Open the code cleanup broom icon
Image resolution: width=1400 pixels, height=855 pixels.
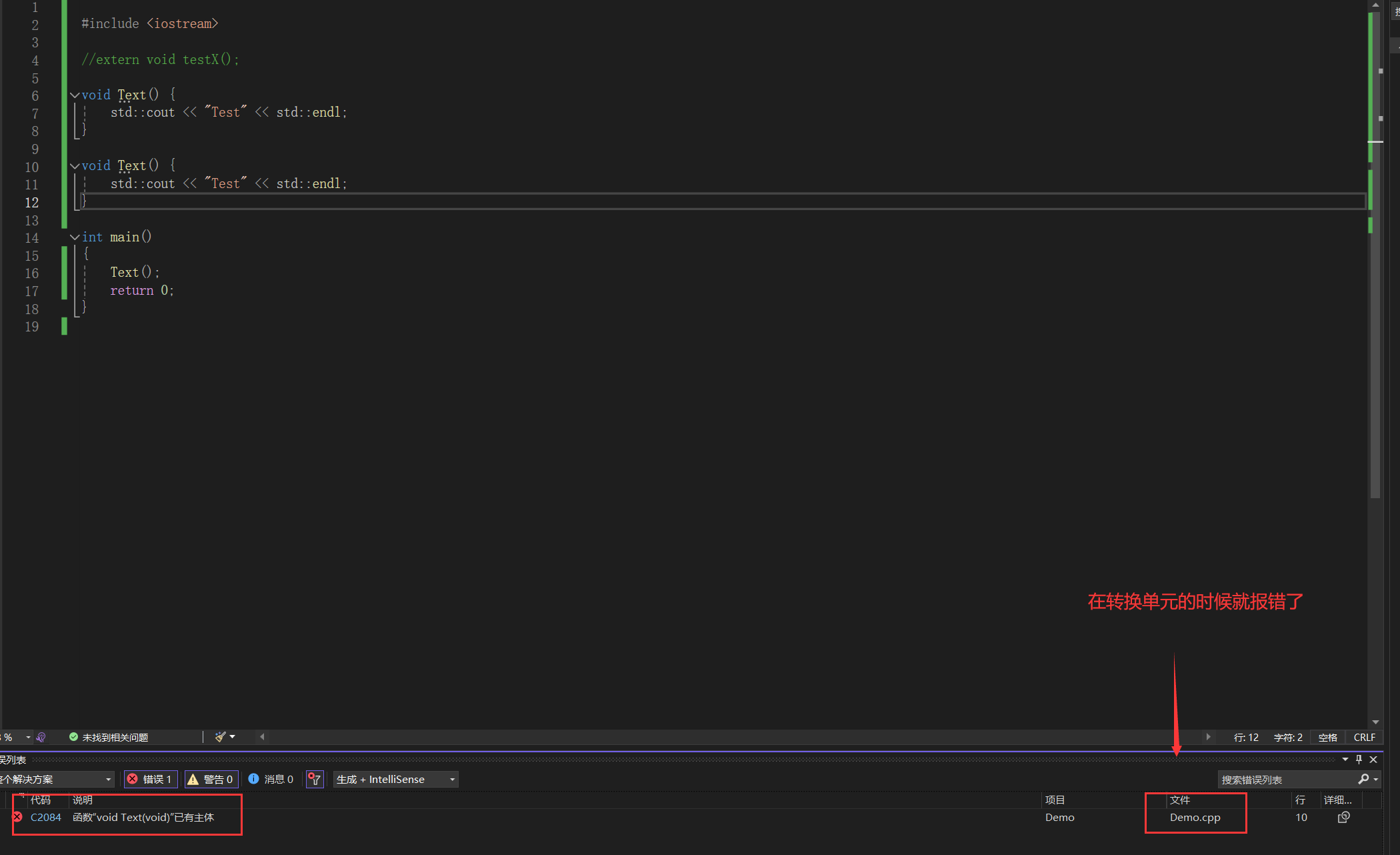pos(221,737)
